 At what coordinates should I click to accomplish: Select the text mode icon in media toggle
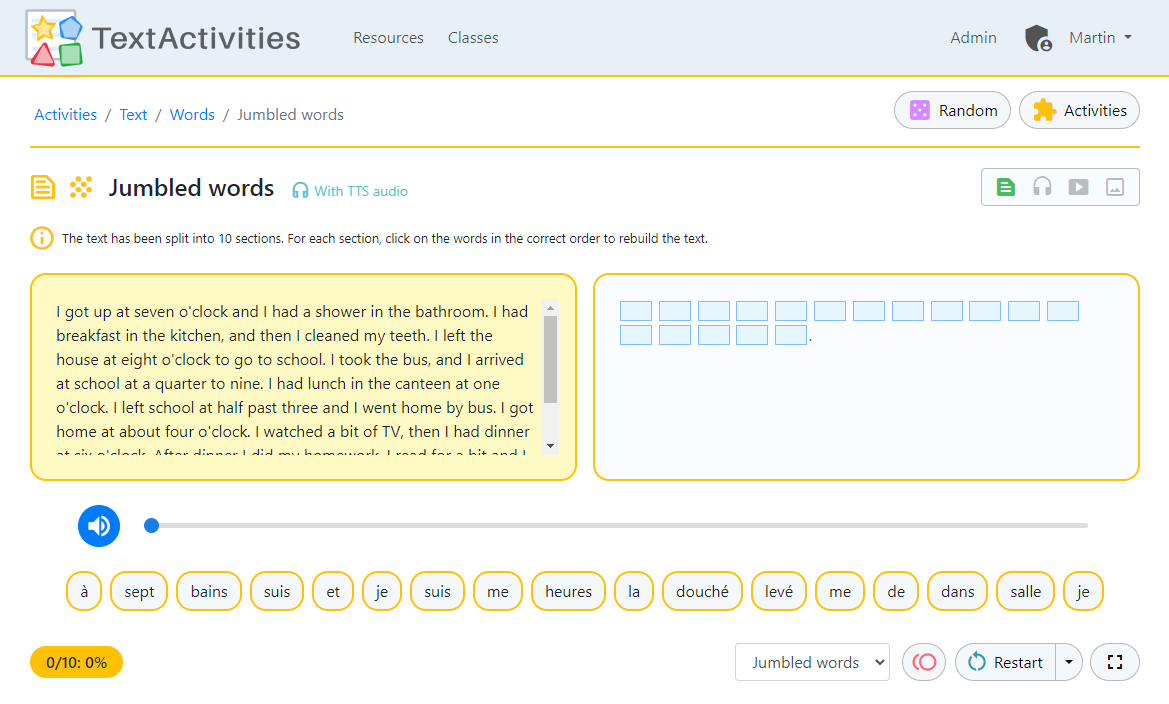pyautogui.click(x=1005, y=186)
